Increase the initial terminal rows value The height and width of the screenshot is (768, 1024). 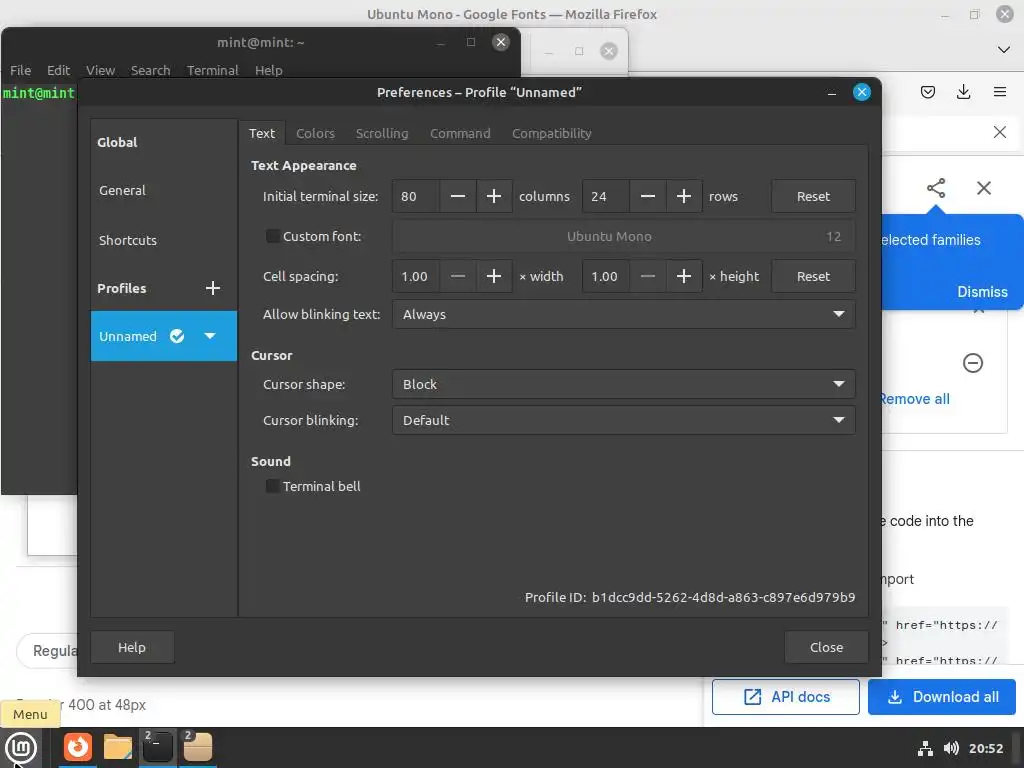click(x=684, y=197)
